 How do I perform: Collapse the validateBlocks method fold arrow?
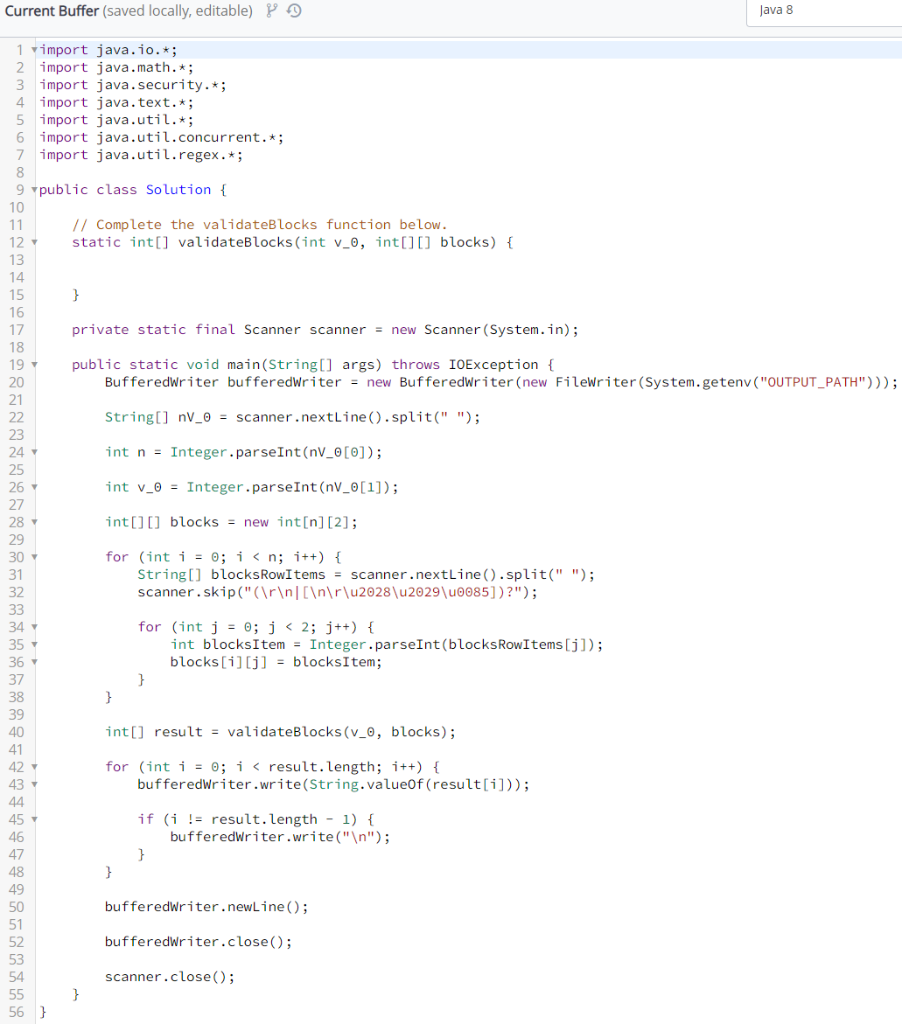pos(33,242)
